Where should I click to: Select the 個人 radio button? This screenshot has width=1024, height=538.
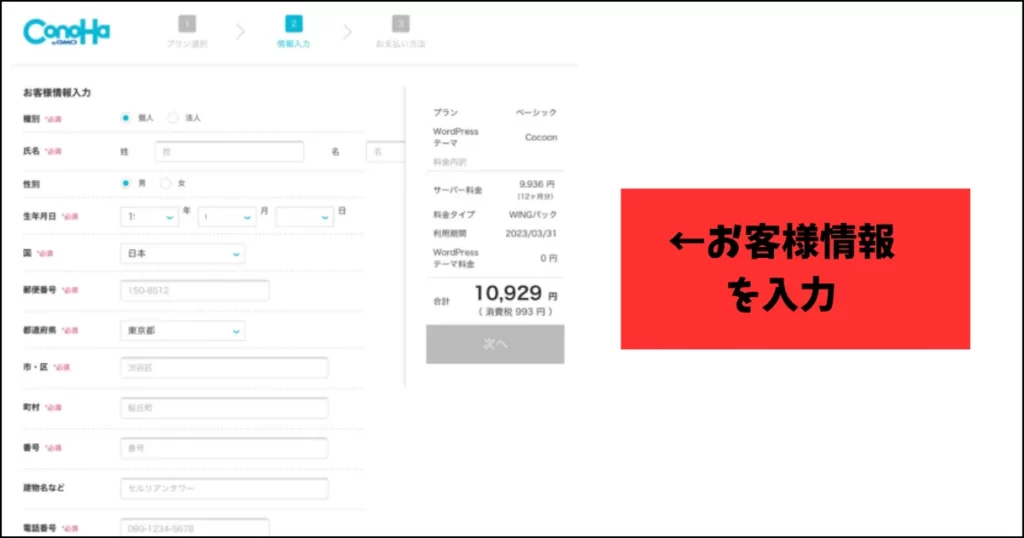125,118
